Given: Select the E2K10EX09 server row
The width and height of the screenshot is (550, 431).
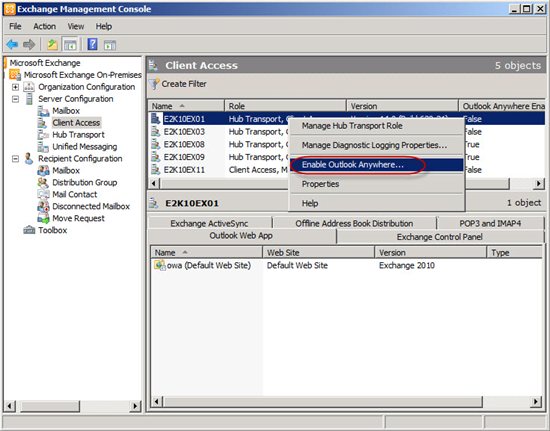Looking at the screenshot, I should 347,157.
